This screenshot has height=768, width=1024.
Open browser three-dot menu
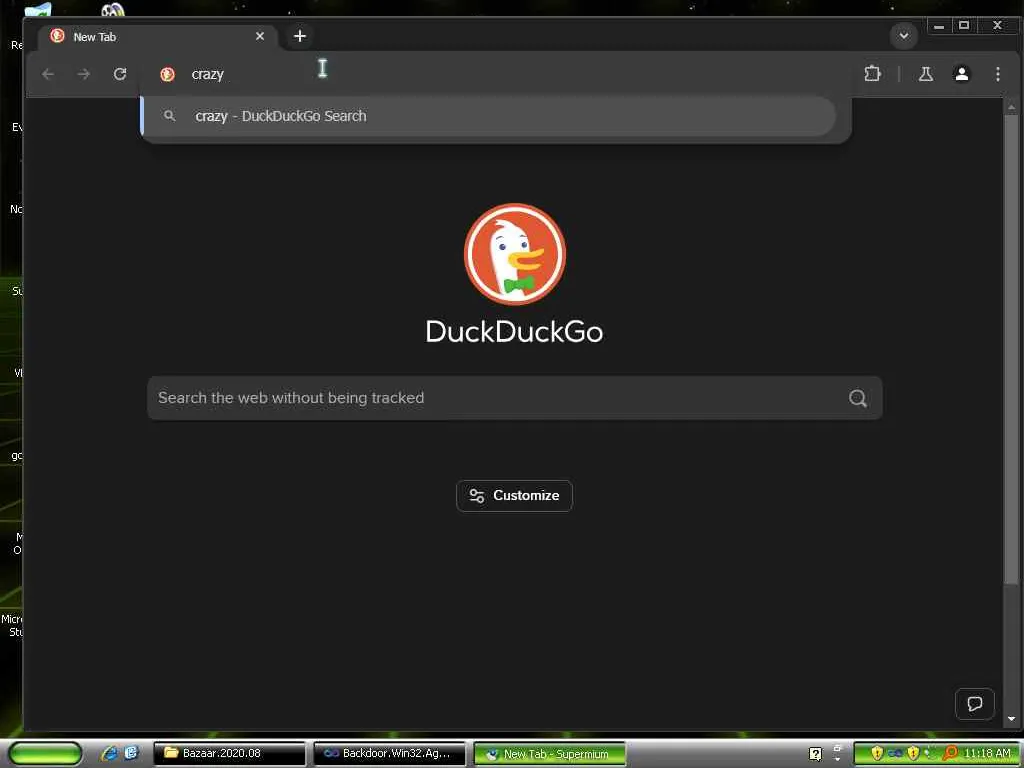(x=997, y=74)
